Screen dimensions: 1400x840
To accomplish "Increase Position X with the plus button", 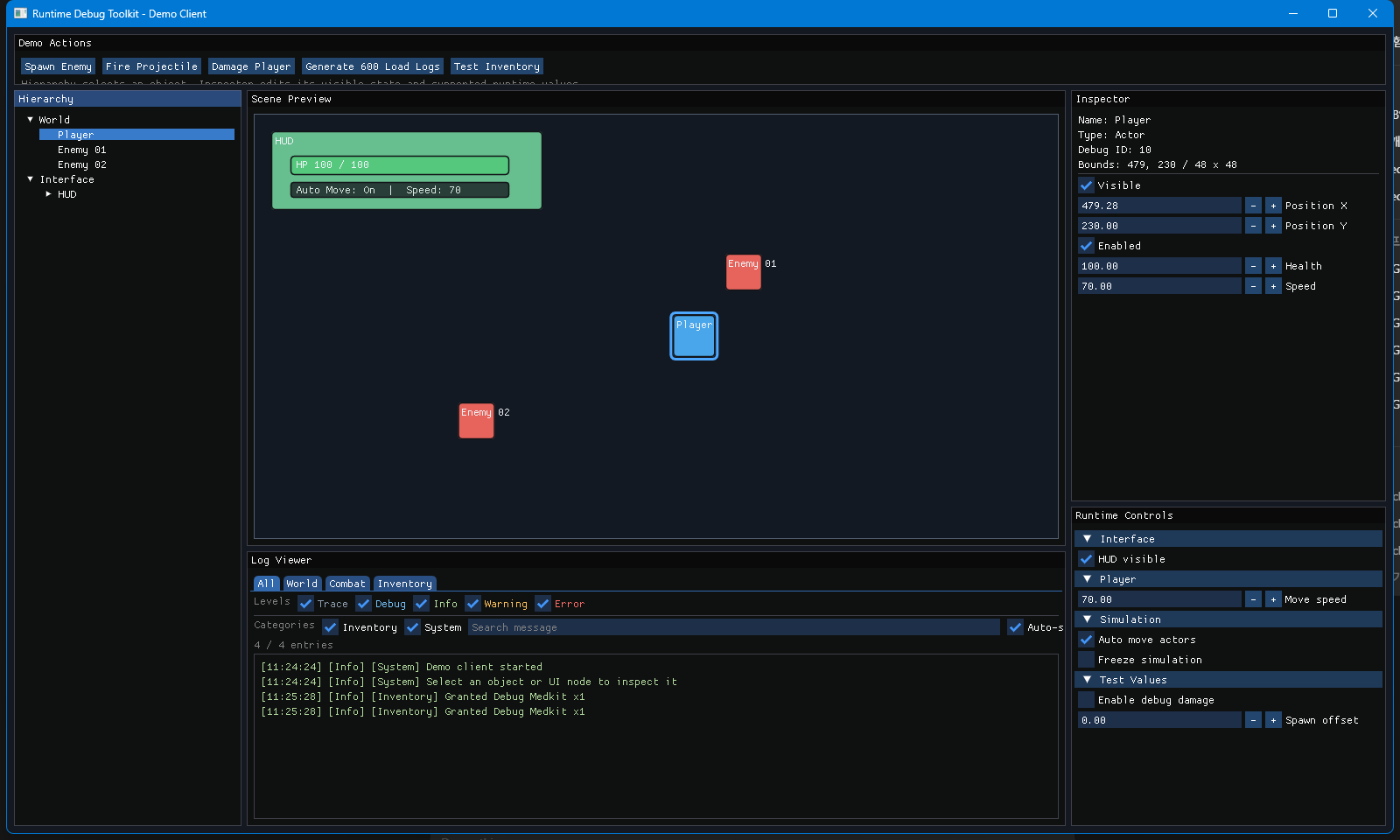I will point(1273,206).
